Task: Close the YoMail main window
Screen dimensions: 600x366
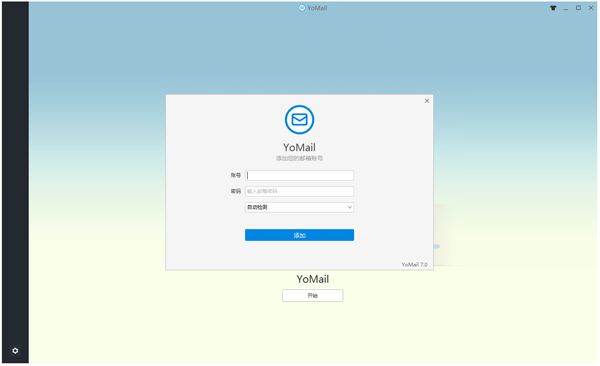Action: [591, 8]
